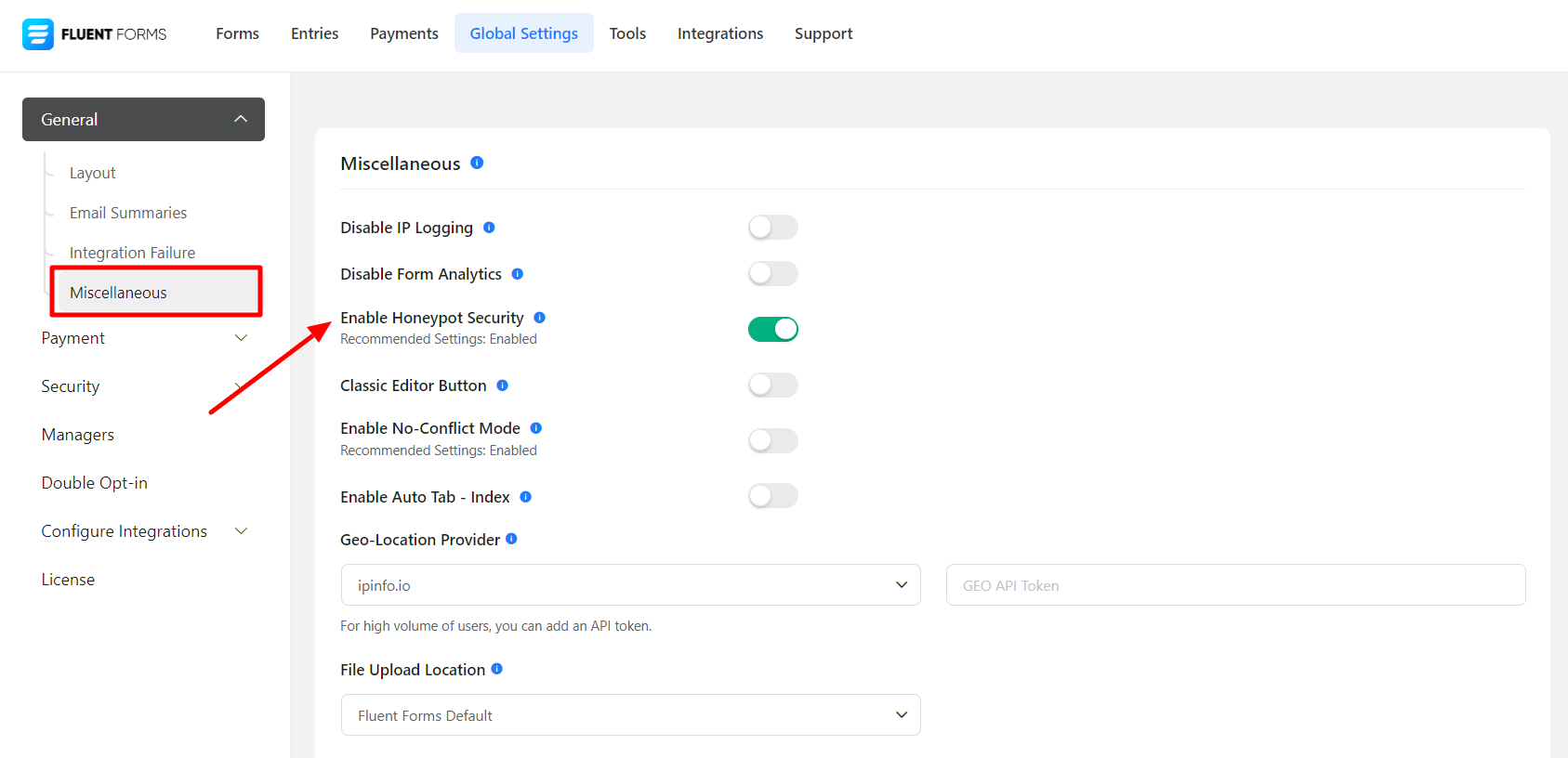Click info icon beside Classic Editor Button
The width and height of the screenshot is (1568, 758).
coord(502,386)
